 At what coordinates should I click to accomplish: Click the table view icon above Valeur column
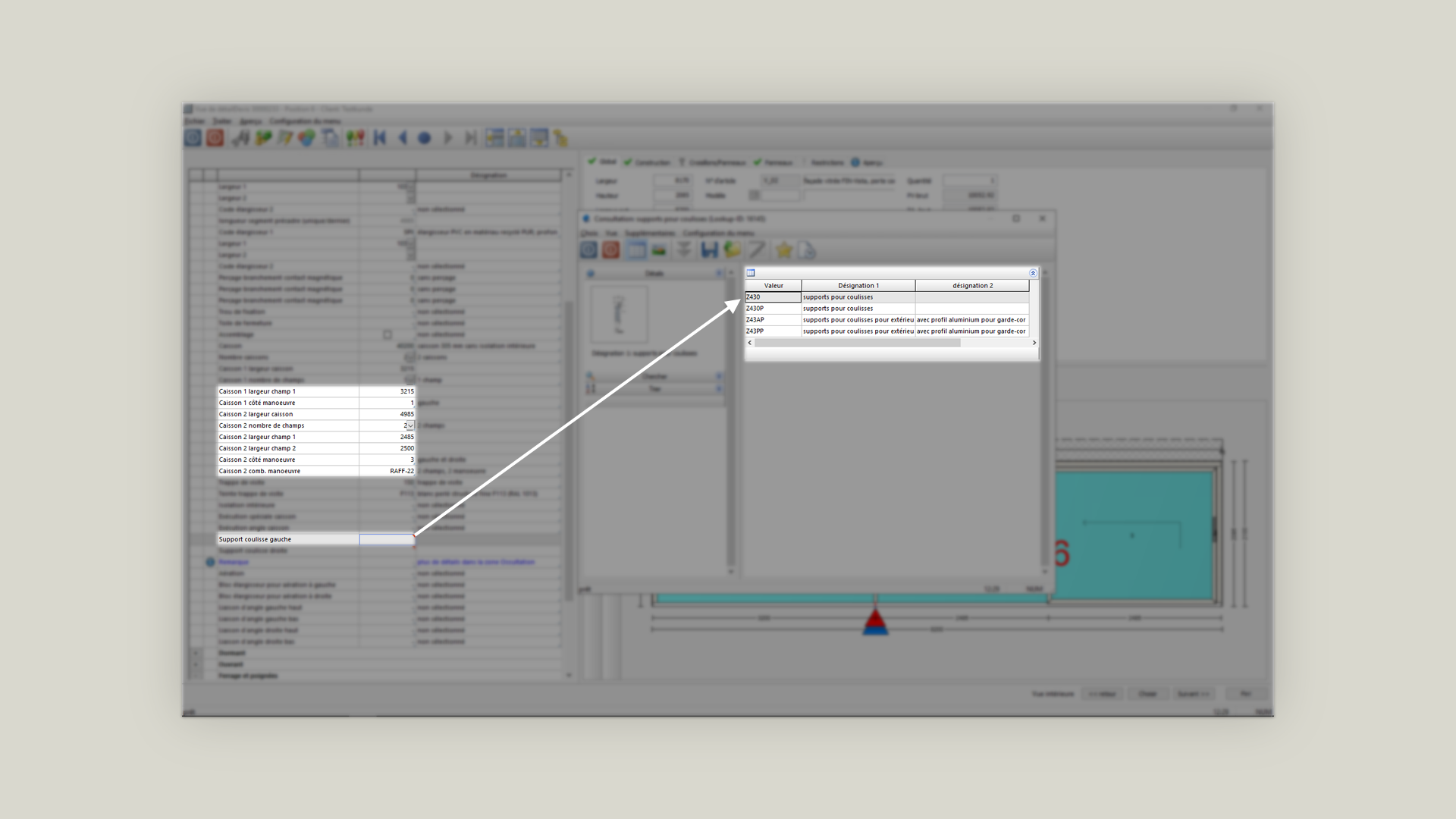(751, 273)
